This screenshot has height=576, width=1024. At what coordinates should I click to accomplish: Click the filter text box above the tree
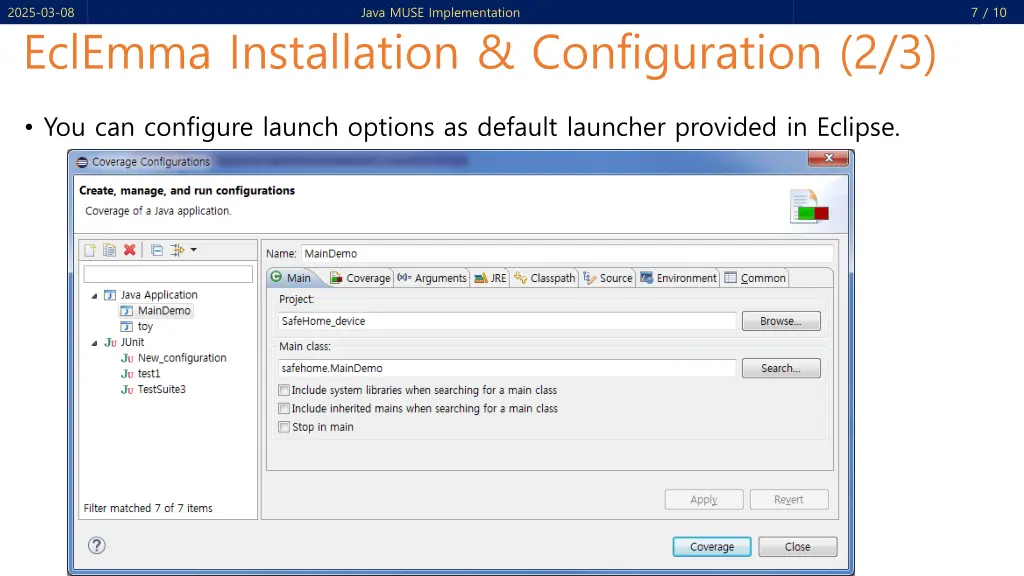(x=168, y=274)
